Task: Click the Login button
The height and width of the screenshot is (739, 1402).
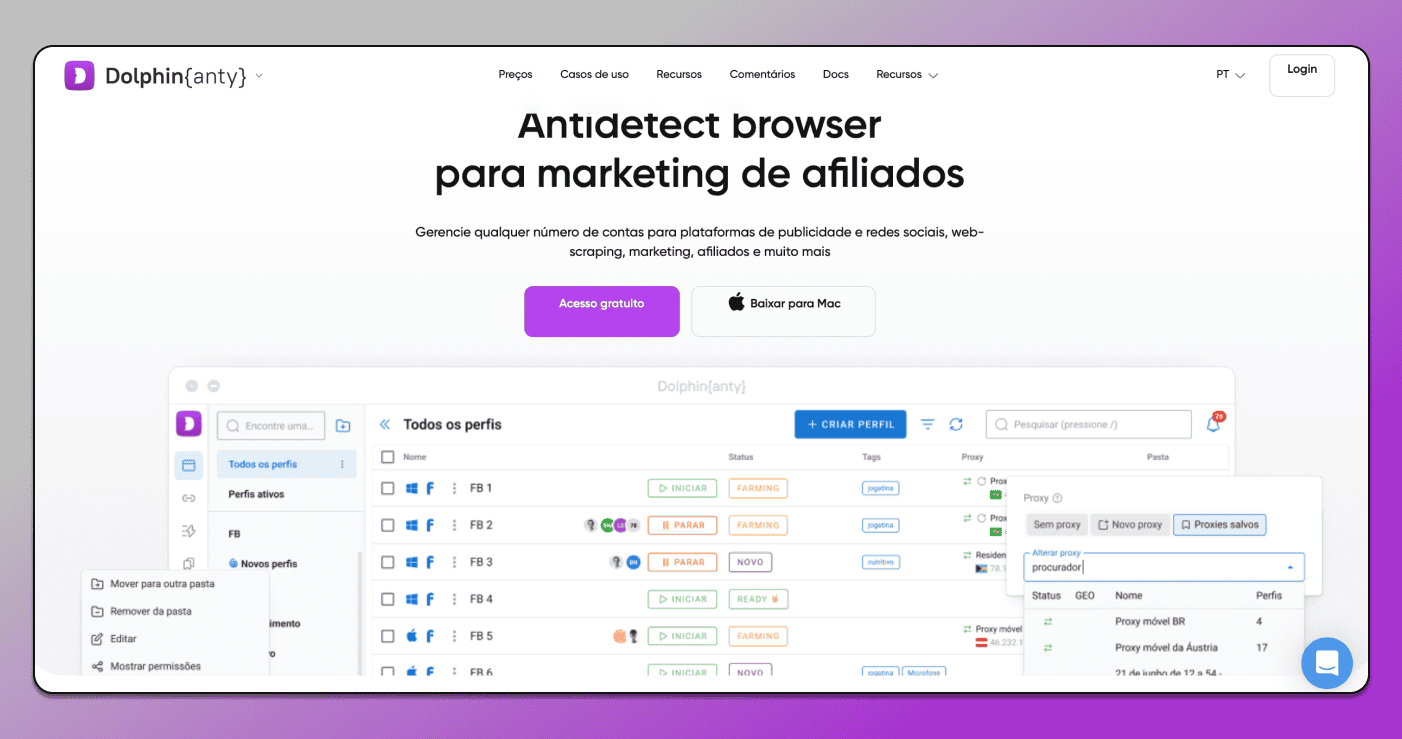Action: coord(1302,75)
